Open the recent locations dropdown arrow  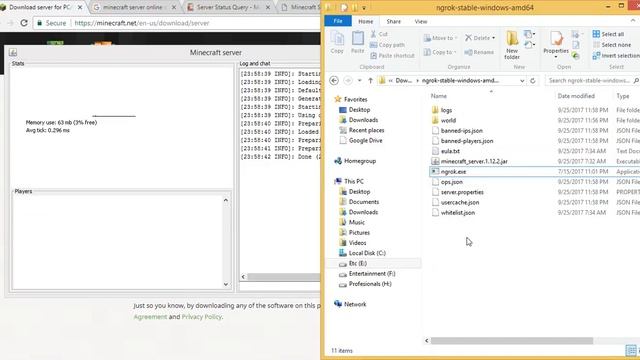point(360,81)
